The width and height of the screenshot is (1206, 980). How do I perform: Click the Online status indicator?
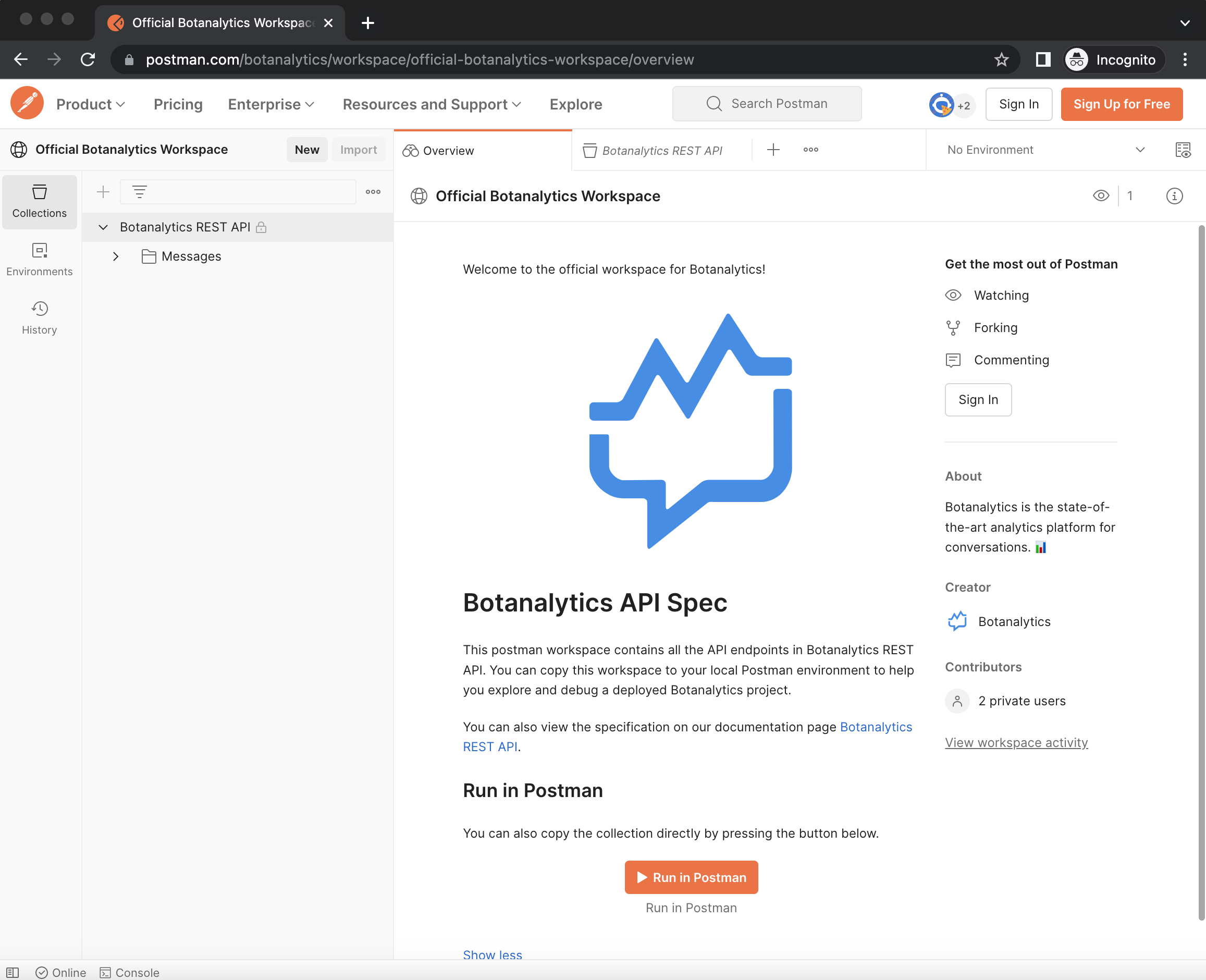pos(61,972)
